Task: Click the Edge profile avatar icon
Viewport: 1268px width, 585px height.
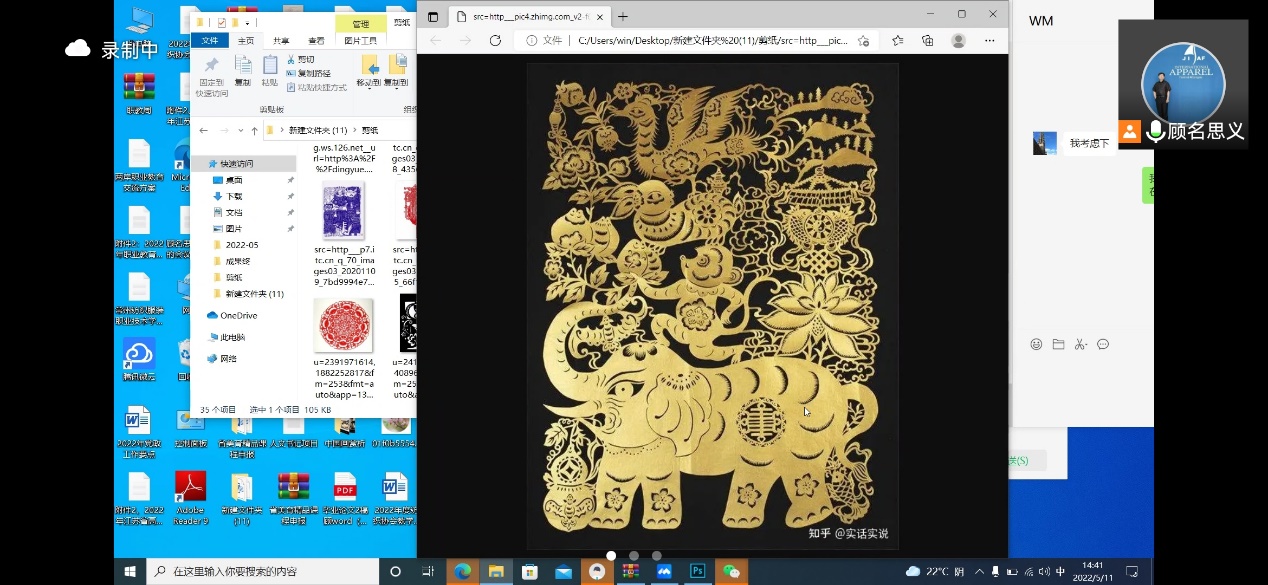Action: (959, 41)
